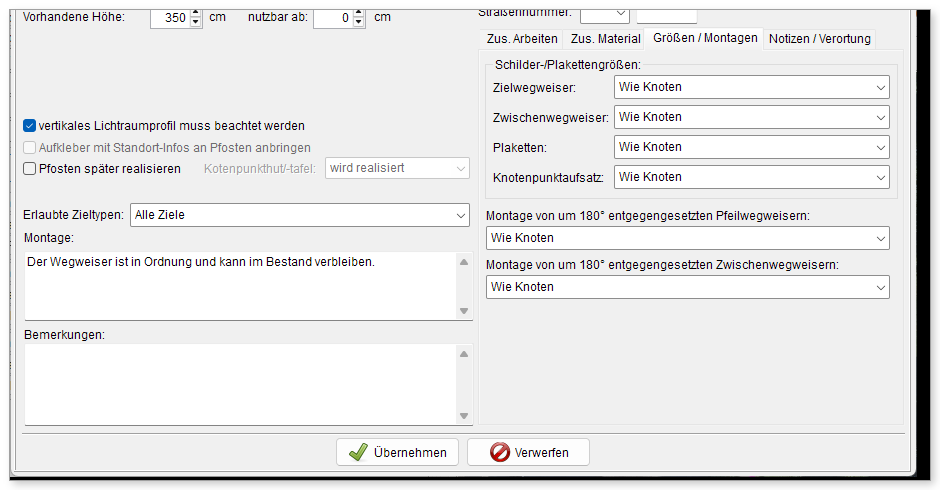Click the Vorhandene Höhe input field
The height and width of the screenshot is (490, 940).
[x=170, y=18]
